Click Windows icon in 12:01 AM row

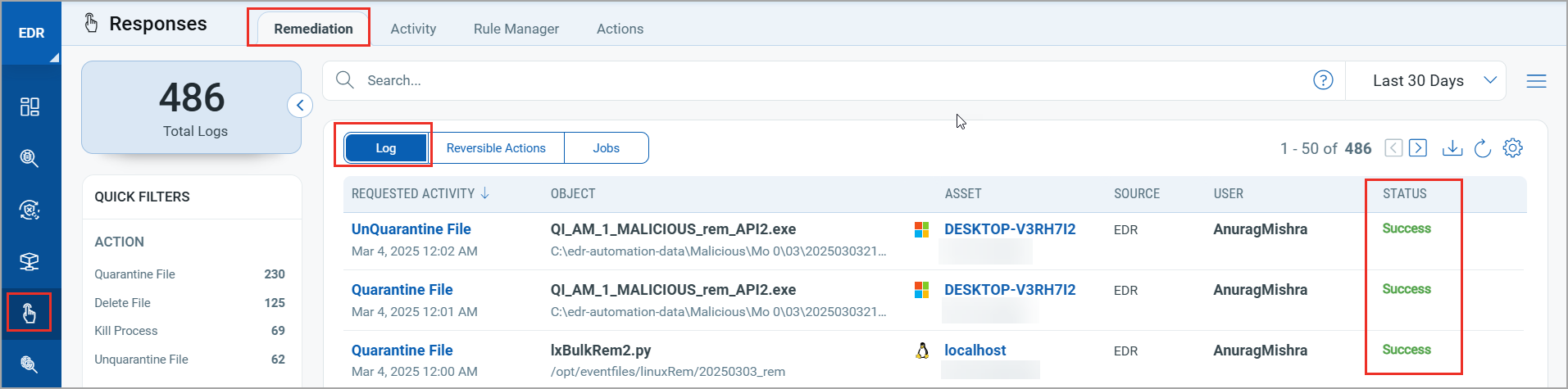click(922, 290)
